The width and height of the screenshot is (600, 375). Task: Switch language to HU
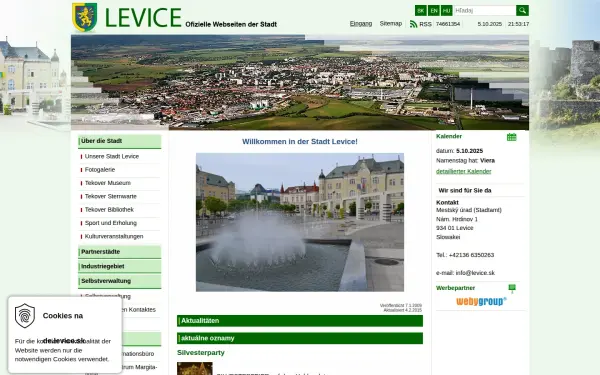[447, 10]
